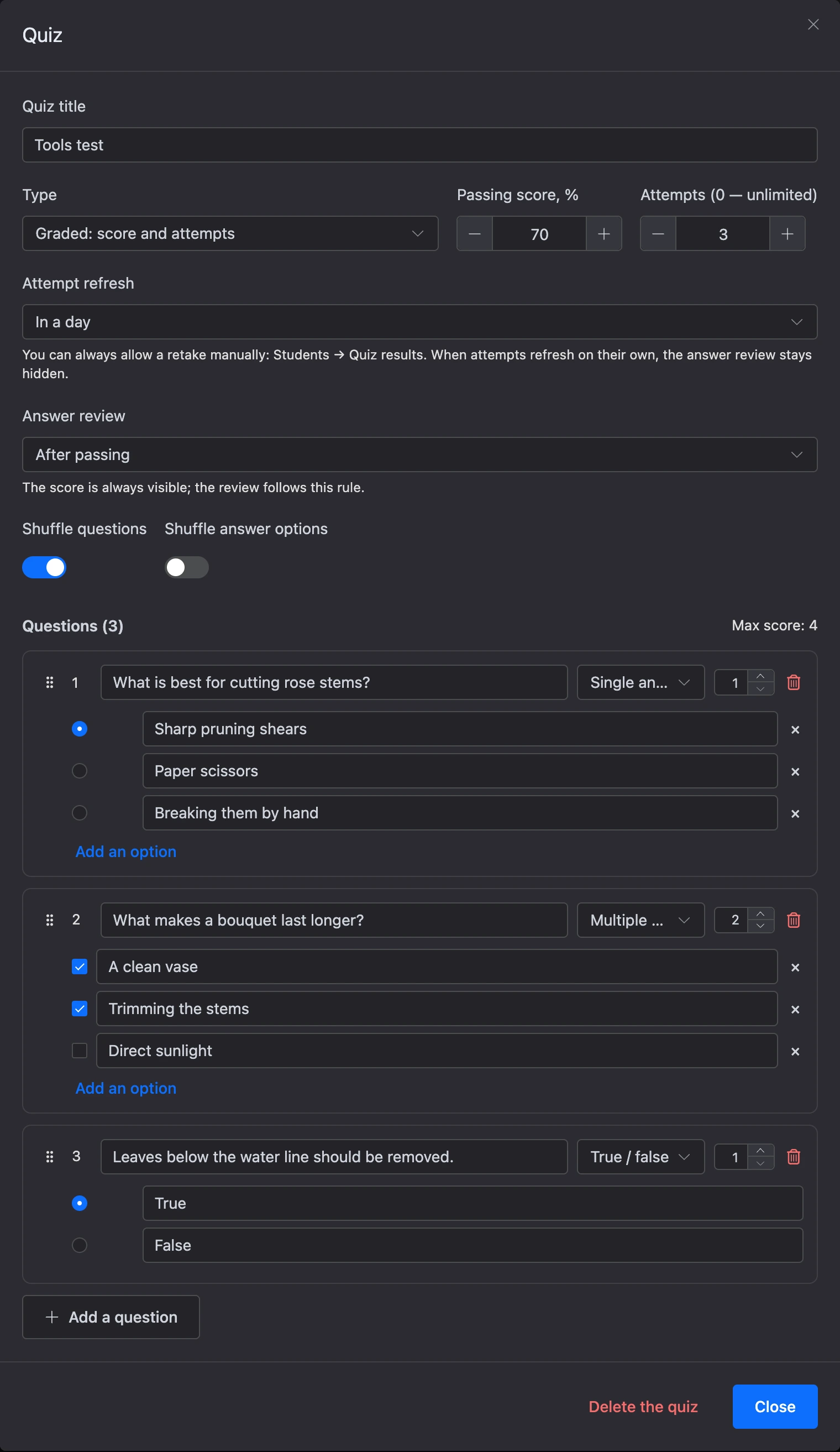The height and width of the screenshot is (1452, 840).
Task: Turn off Shuffle questions switch
Action: (44, 567)
